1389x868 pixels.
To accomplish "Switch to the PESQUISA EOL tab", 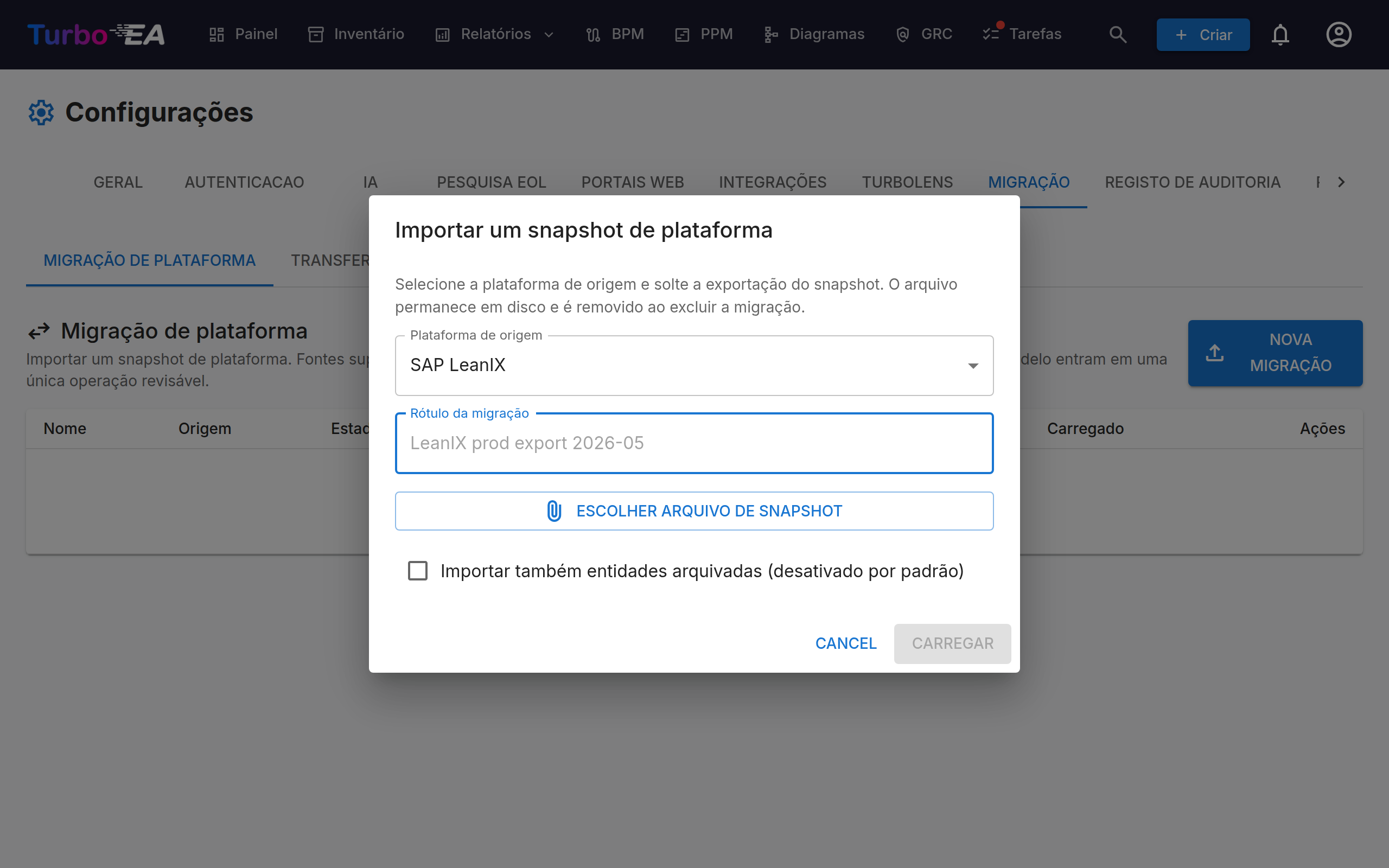I will click(x=492, y=182).
